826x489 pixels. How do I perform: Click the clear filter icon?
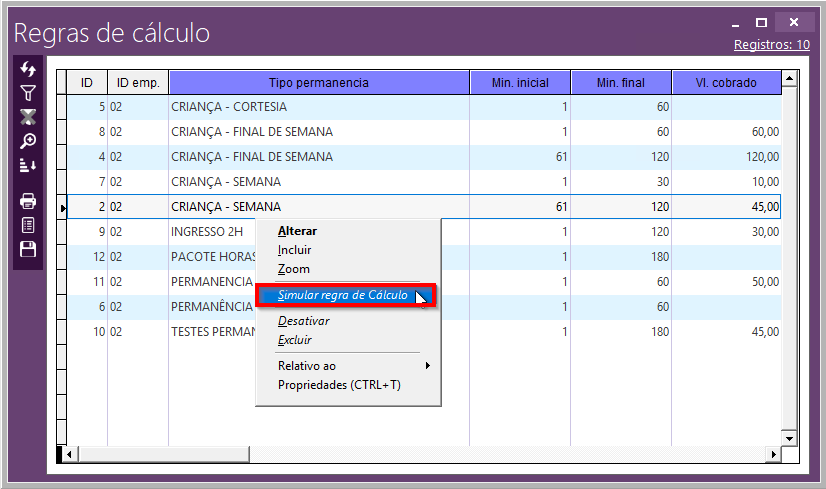coord(28,117)
